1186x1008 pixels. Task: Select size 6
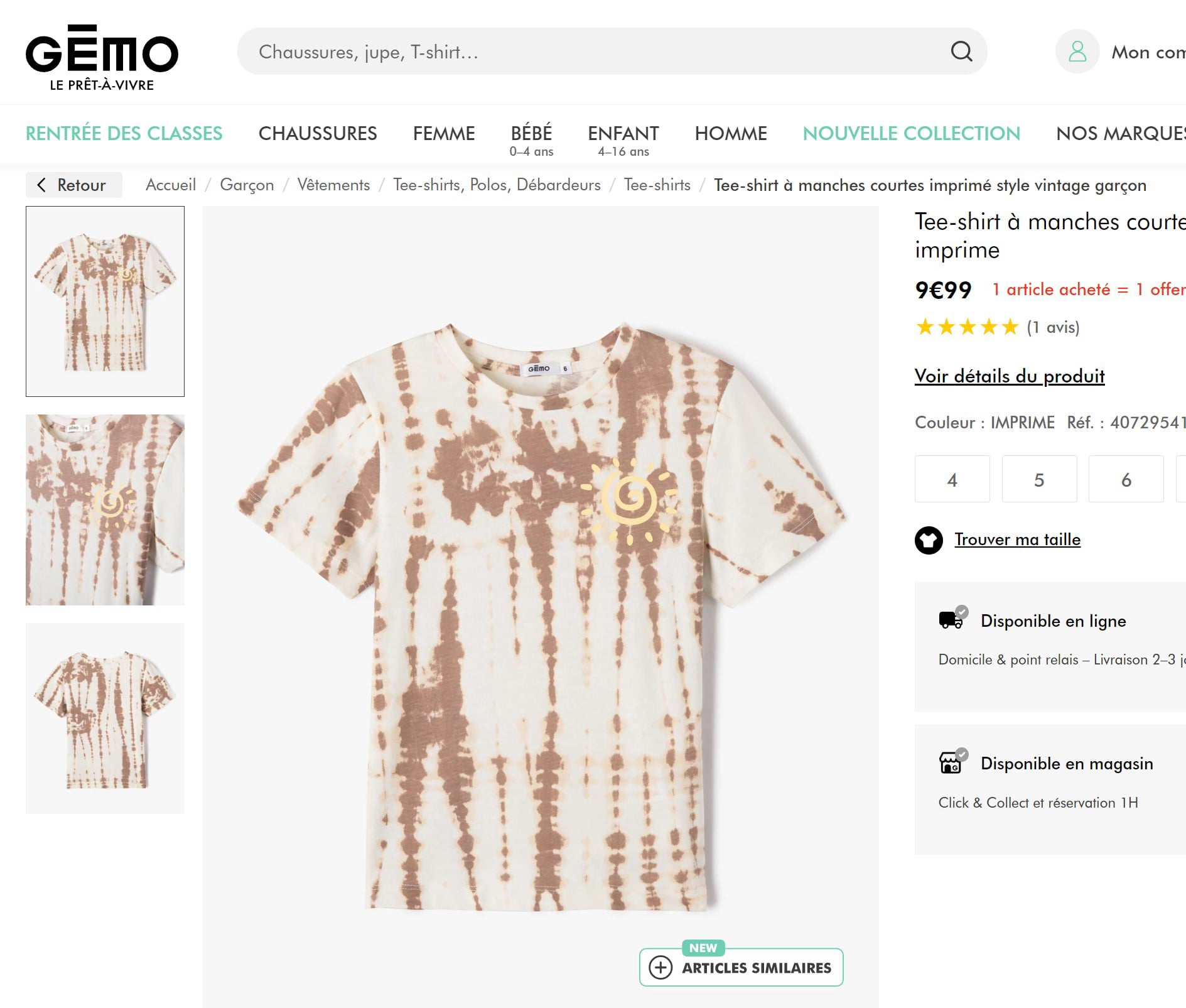(1126, 480)
